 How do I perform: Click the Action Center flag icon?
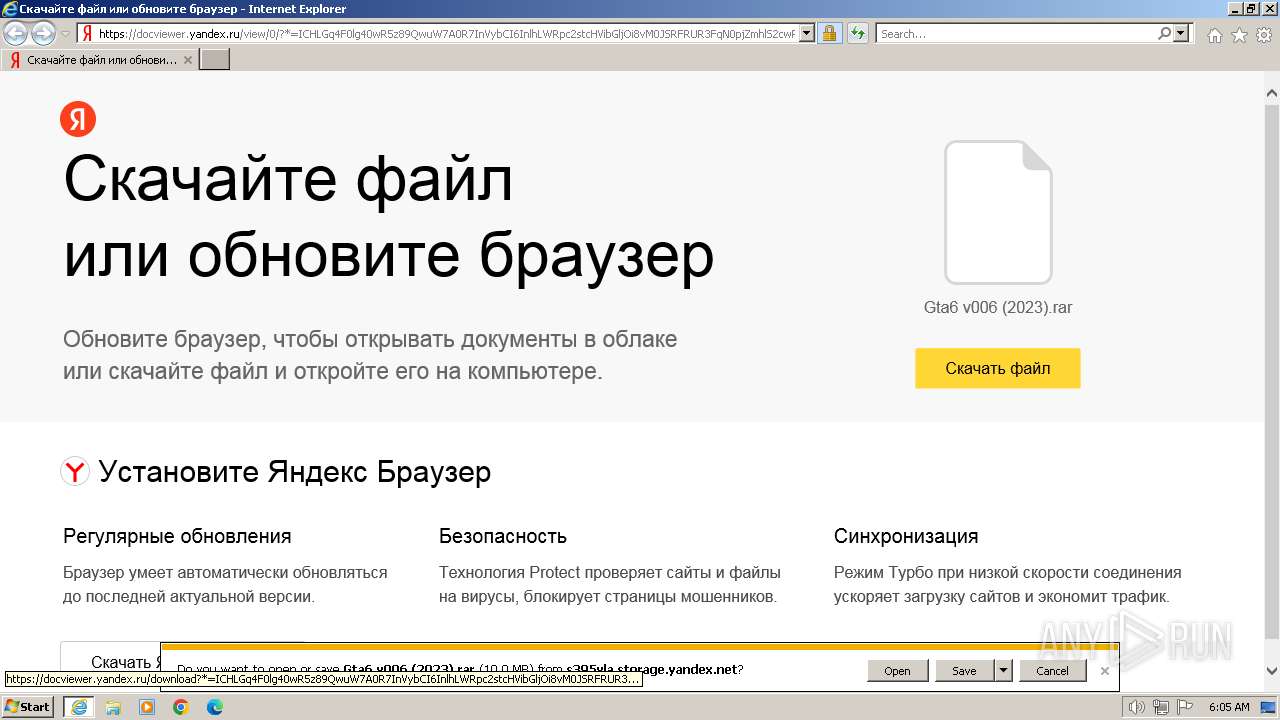[x=1184, y=707]
